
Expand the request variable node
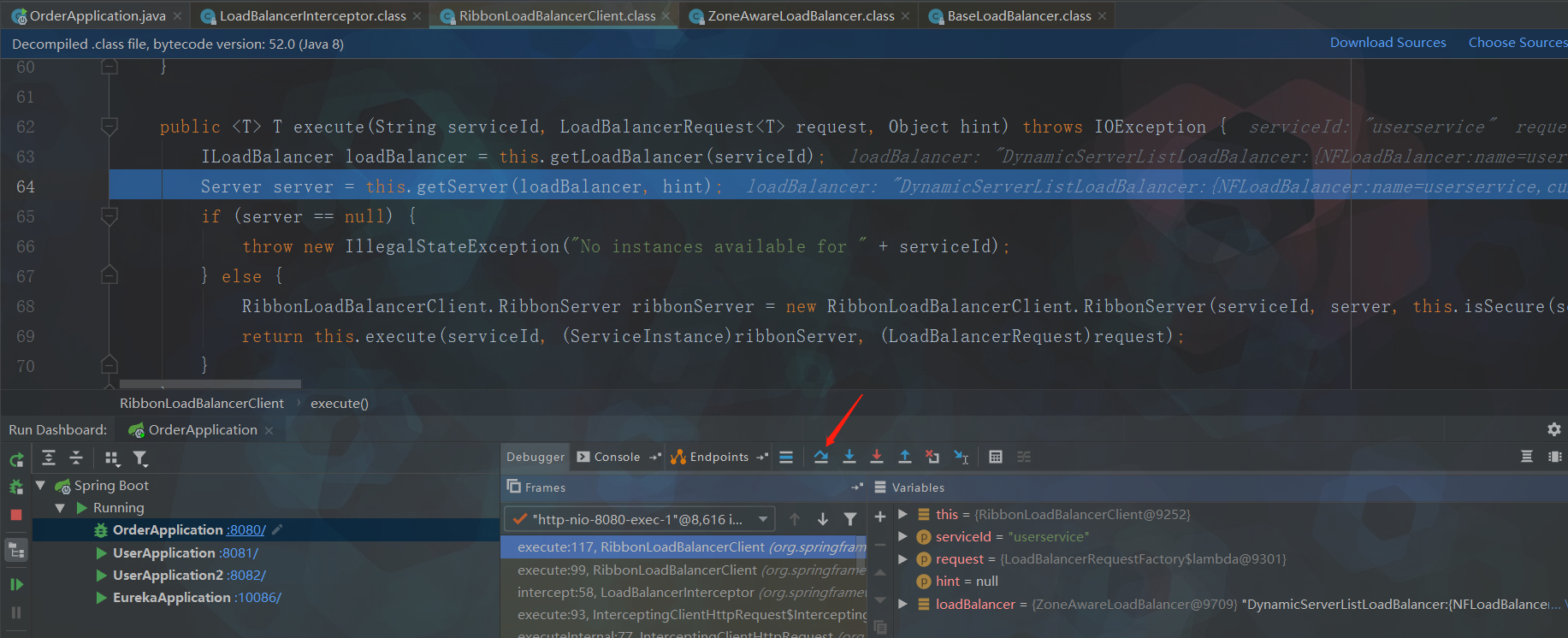coord(902,558)
